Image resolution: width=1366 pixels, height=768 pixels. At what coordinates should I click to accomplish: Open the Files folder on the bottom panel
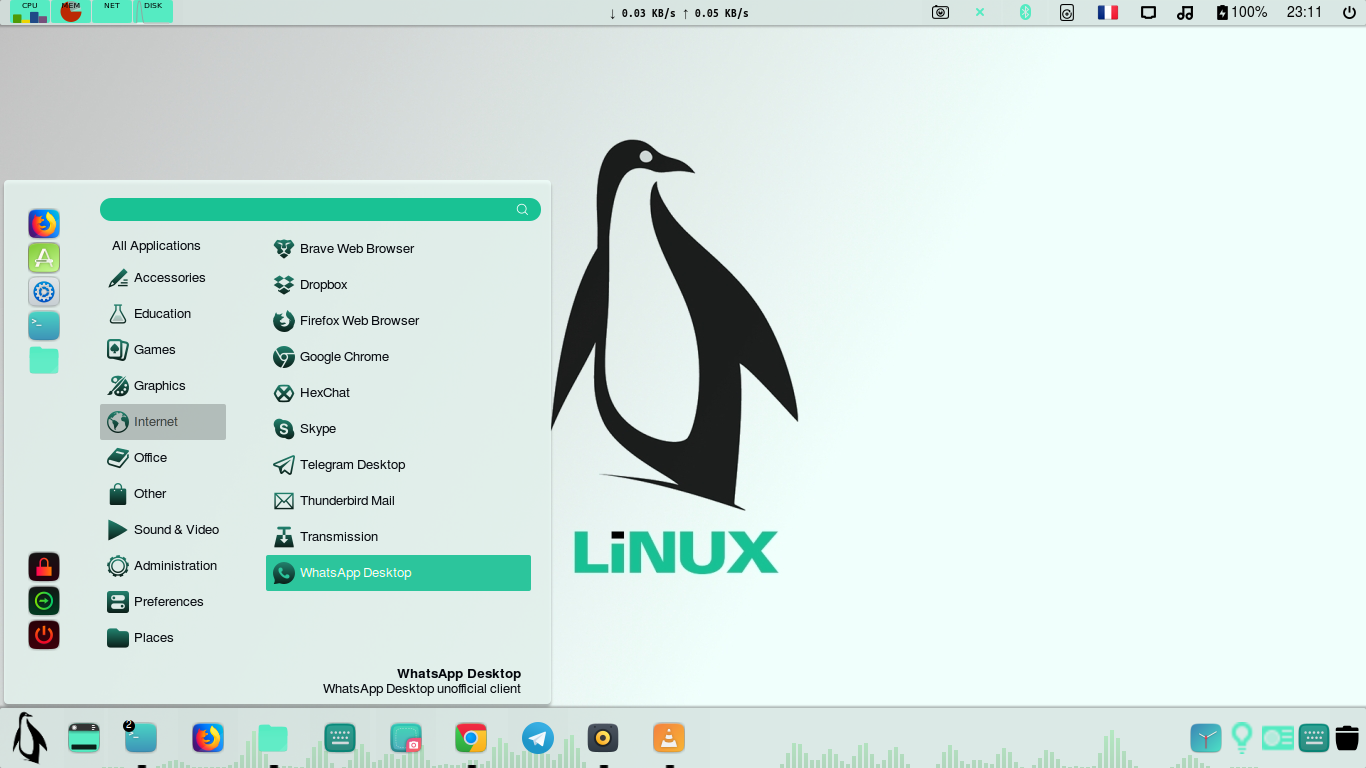(272, 739)
